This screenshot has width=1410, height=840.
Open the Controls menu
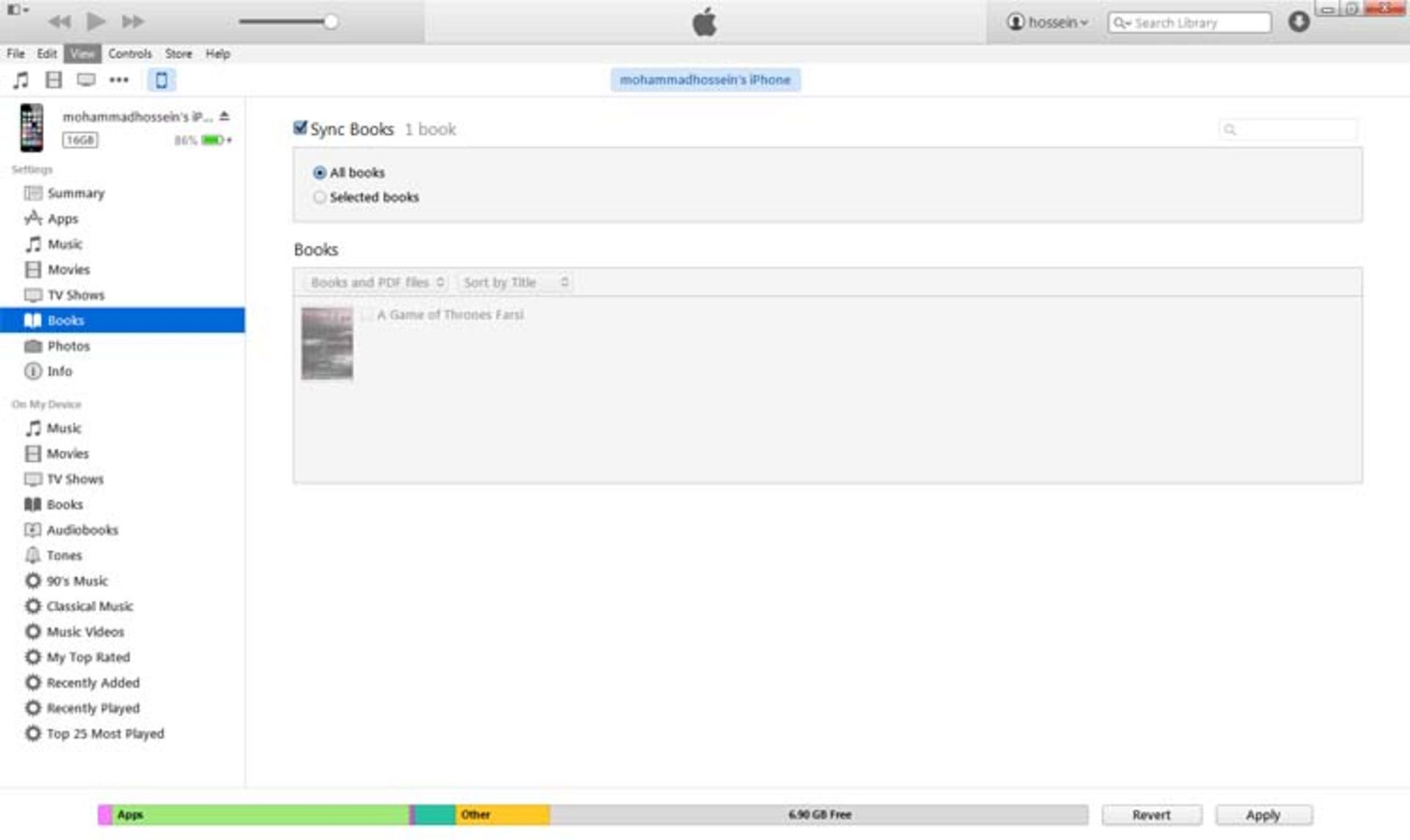point(130,54)
